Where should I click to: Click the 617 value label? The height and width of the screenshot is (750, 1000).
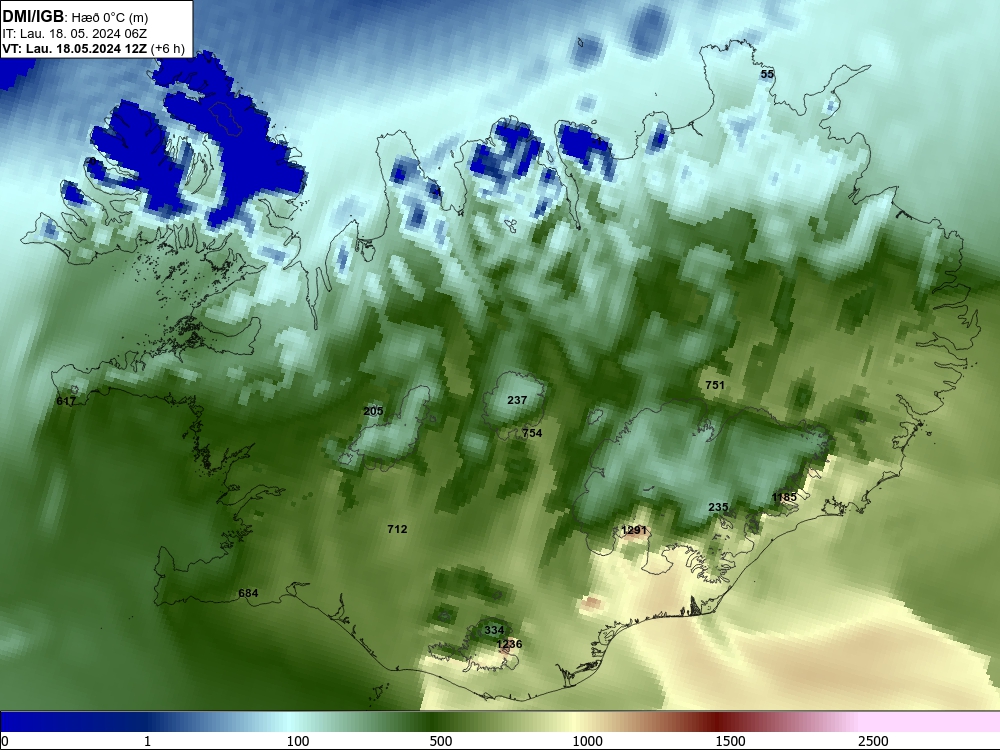pos(66,401)
